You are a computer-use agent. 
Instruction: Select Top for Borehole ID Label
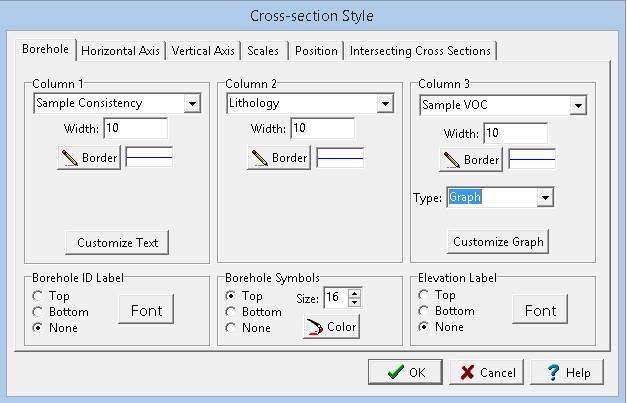[39, 296]
